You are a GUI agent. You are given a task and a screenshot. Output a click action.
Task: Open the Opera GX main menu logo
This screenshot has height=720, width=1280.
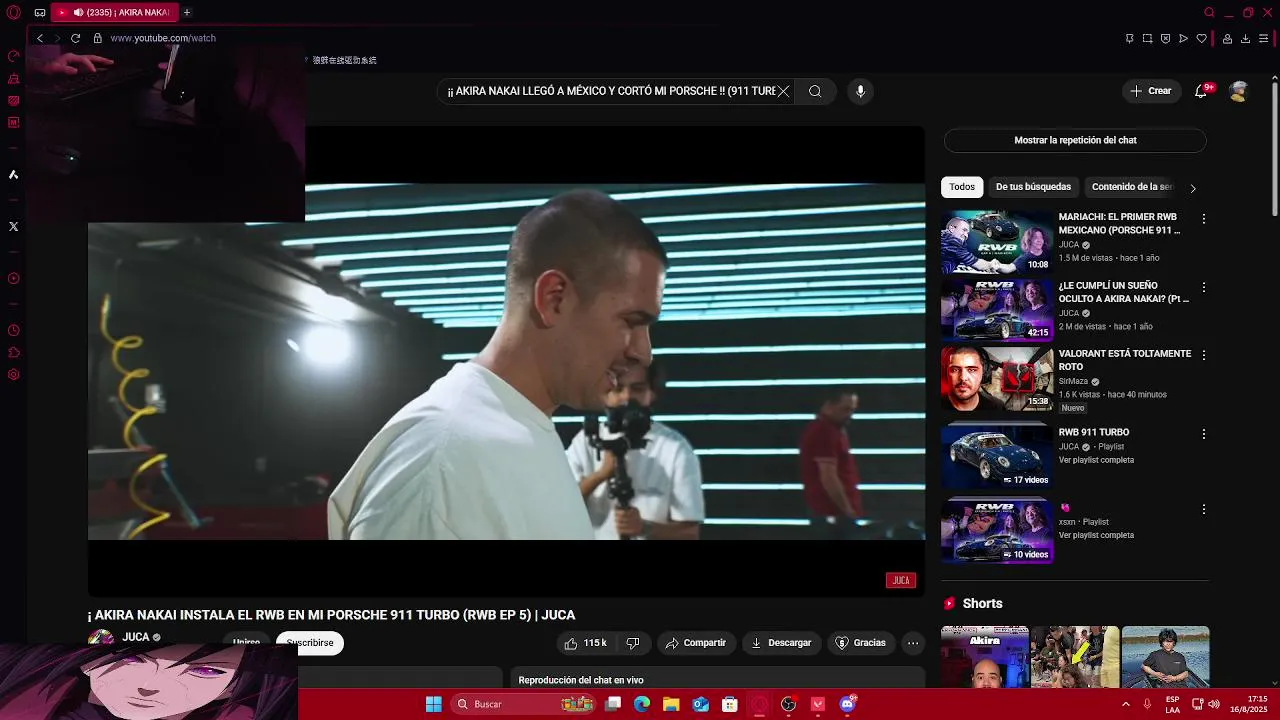point(13,12)
